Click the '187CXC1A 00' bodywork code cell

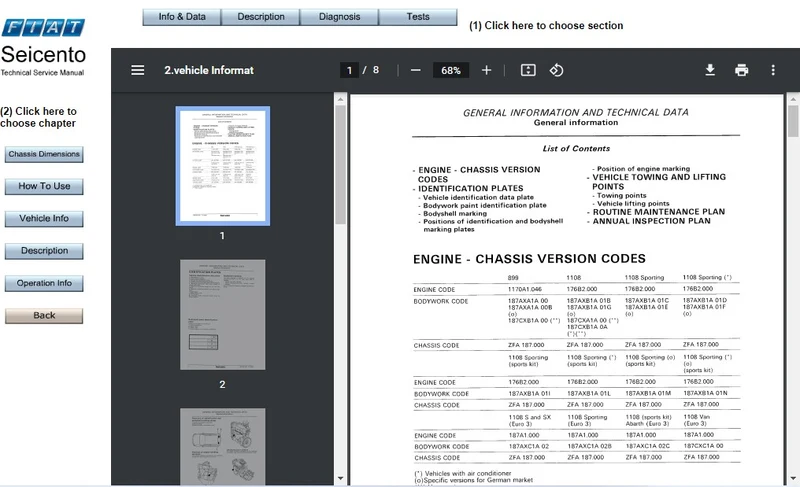point(703,446)
